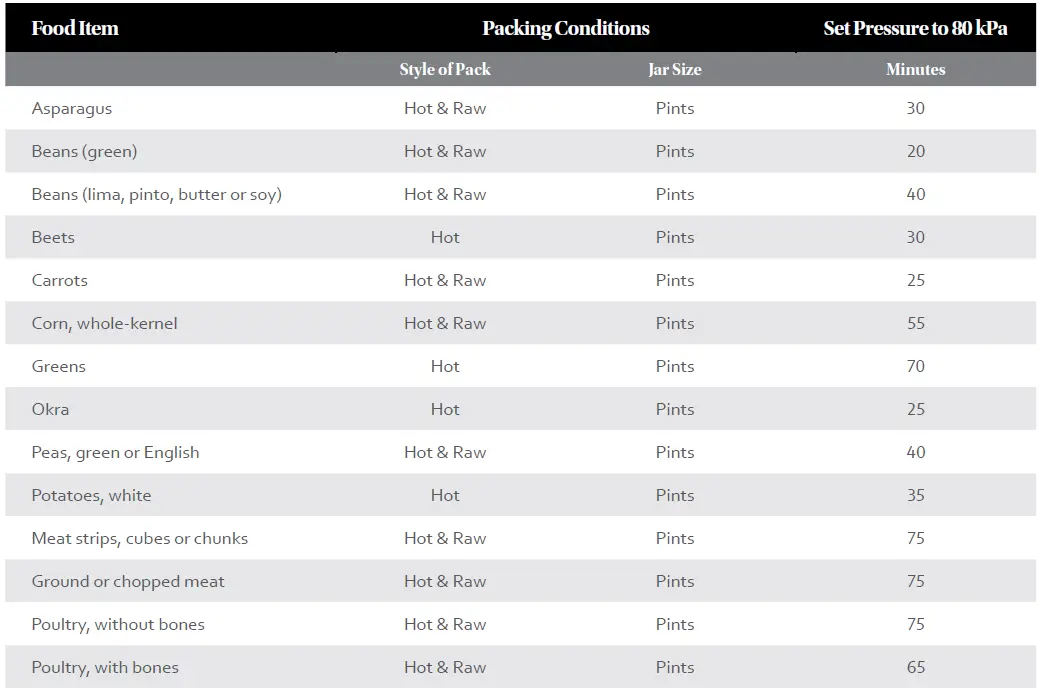Select the Asparagus food item
This screenshot has height=695, width=1039.
[x=72, y=108]
